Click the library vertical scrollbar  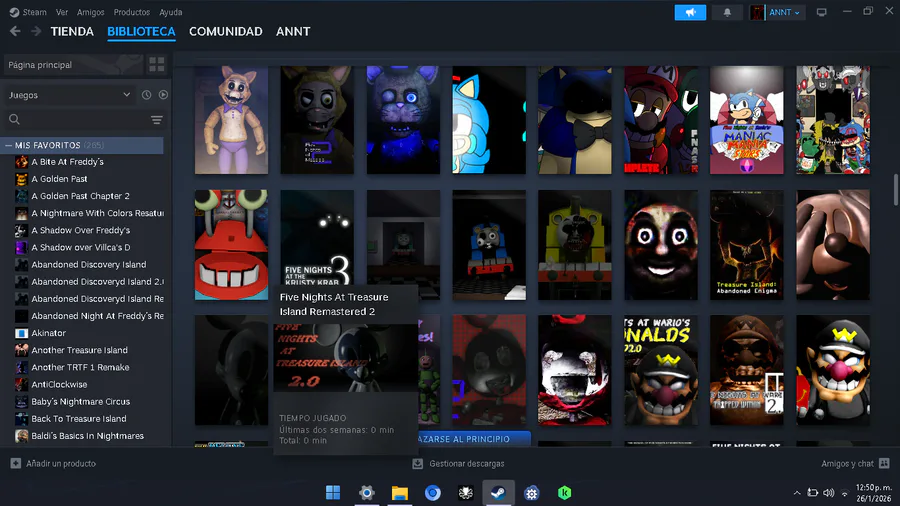[895, 190]
